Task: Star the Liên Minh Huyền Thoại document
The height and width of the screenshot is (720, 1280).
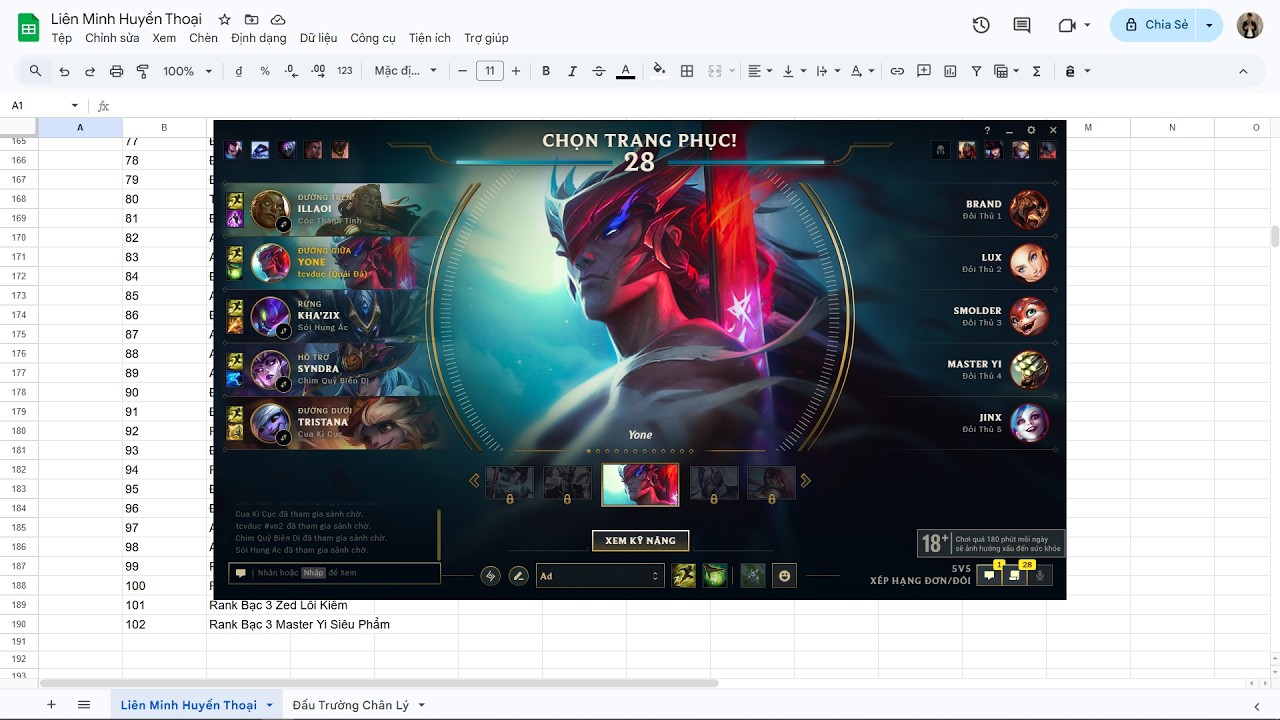Action: click(x=225, y=20)
